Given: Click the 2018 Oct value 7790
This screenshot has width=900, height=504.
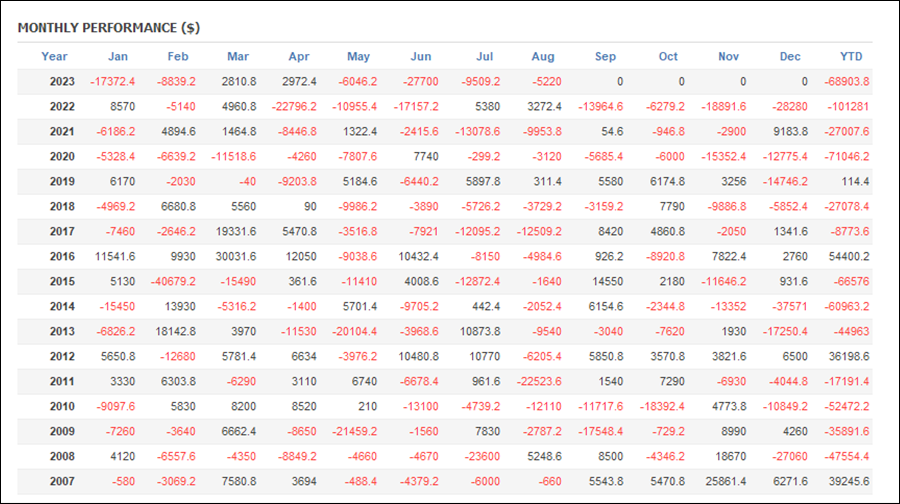Looking at the screenshot, I should [x=672, y=207].
